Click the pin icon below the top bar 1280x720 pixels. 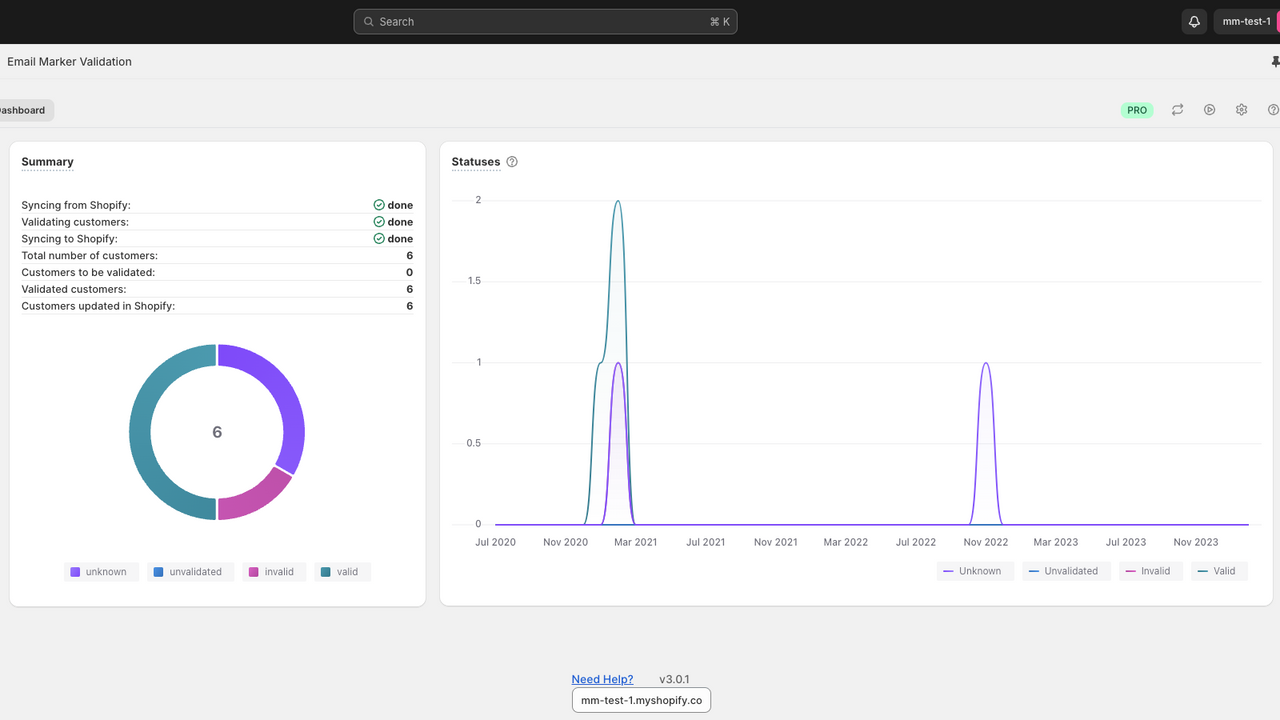pos(1275,61)
